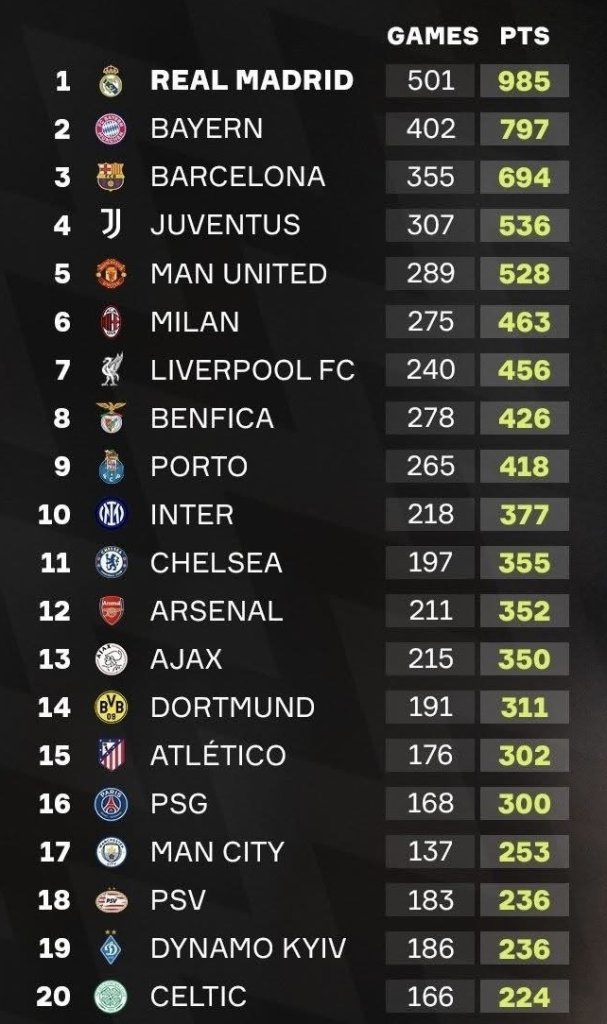Click the Real Madrid club crest
This screenshot has width=607, height=1024.
coord(111,81)
